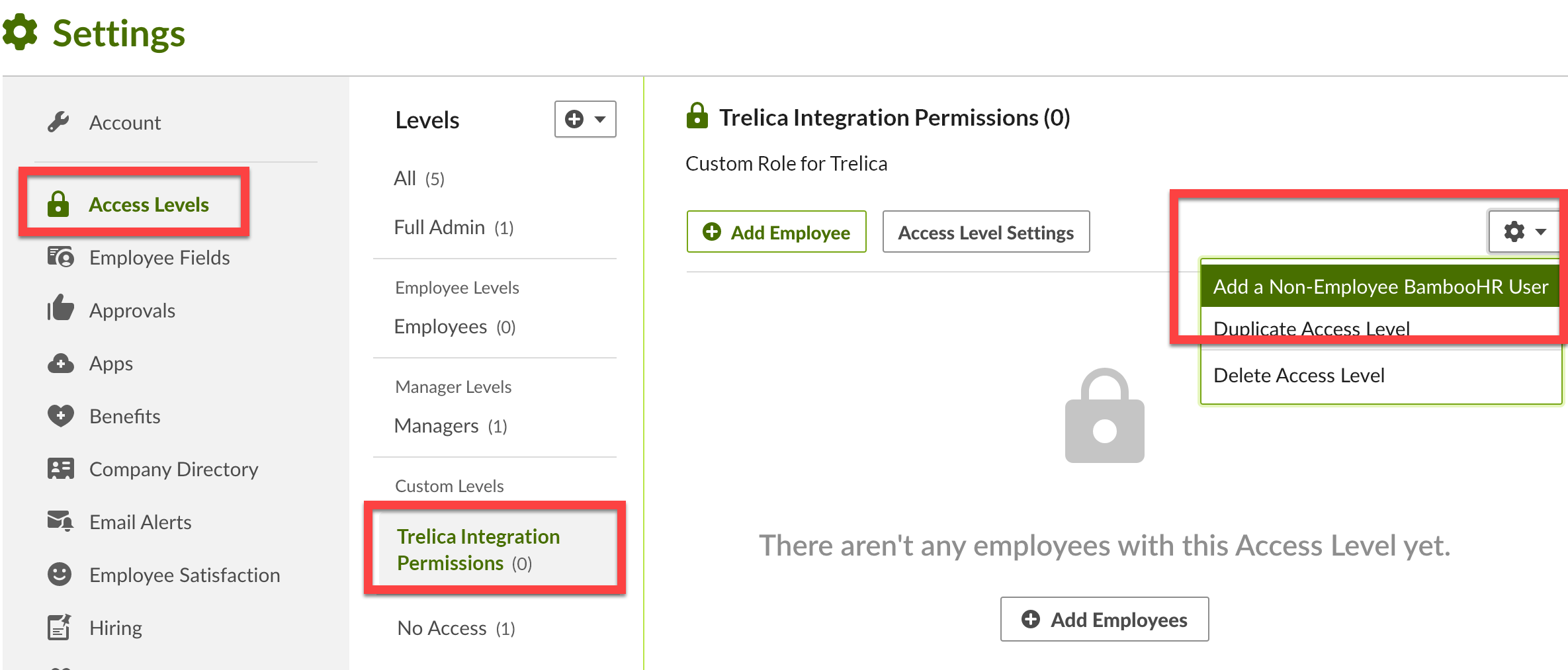This screenshot has height=670, width=1568.
Task: Click the Company Directory card icon
Action: point(60,468)
